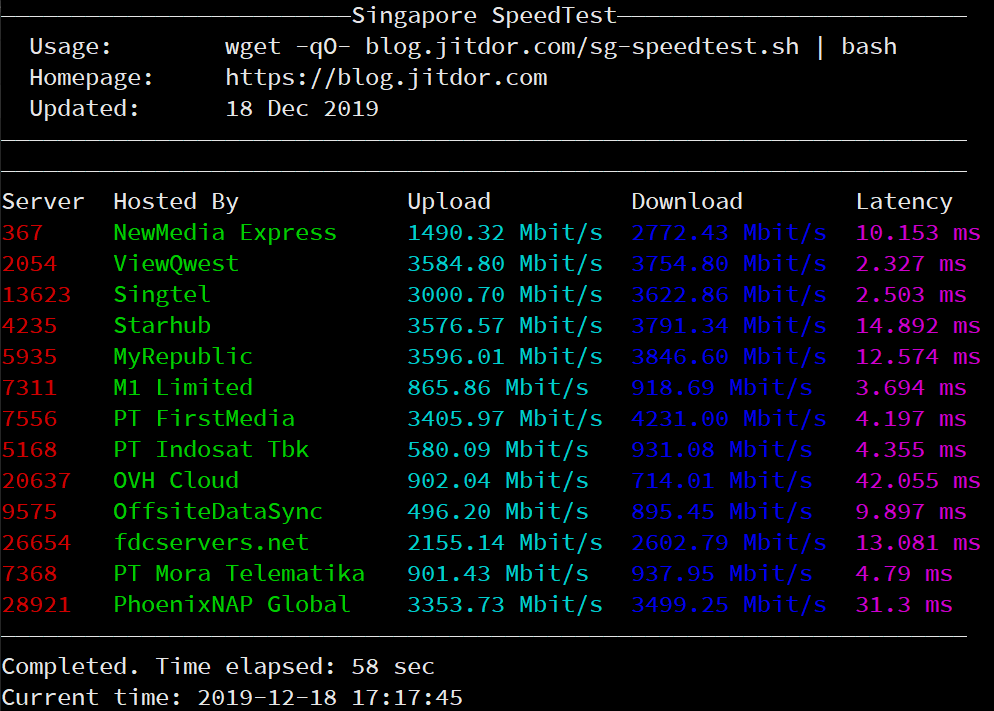Click latency value 2.503 ms
The width and height of the screenshot is (994, 711).
[x=912, y=295]
